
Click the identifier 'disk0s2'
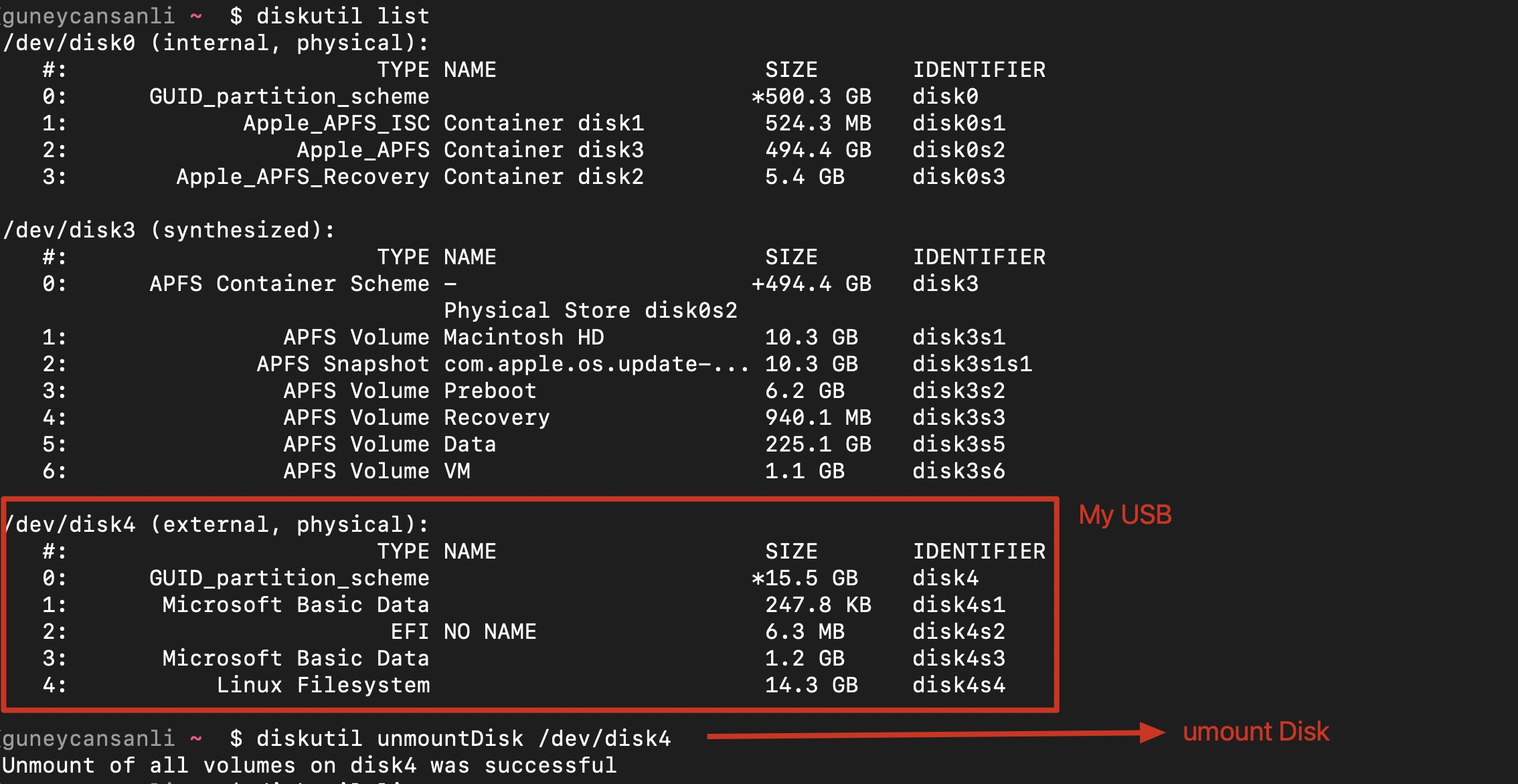click(x=958, y=150)
